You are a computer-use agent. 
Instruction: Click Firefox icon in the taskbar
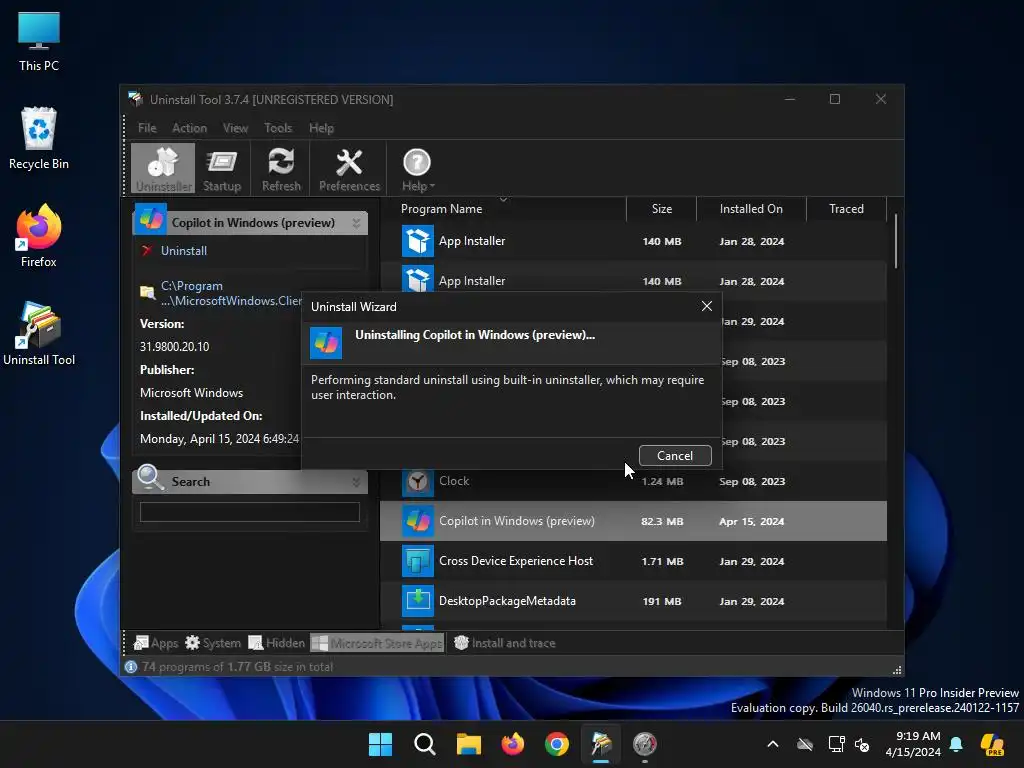(513, 744)
